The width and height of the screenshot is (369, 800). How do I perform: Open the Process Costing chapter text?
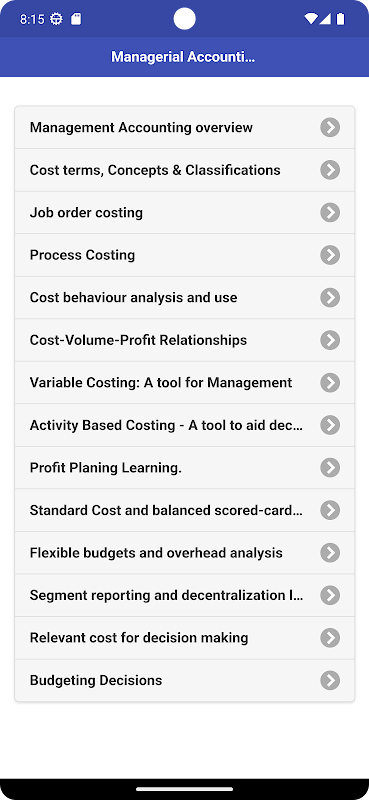pos(82,255)
